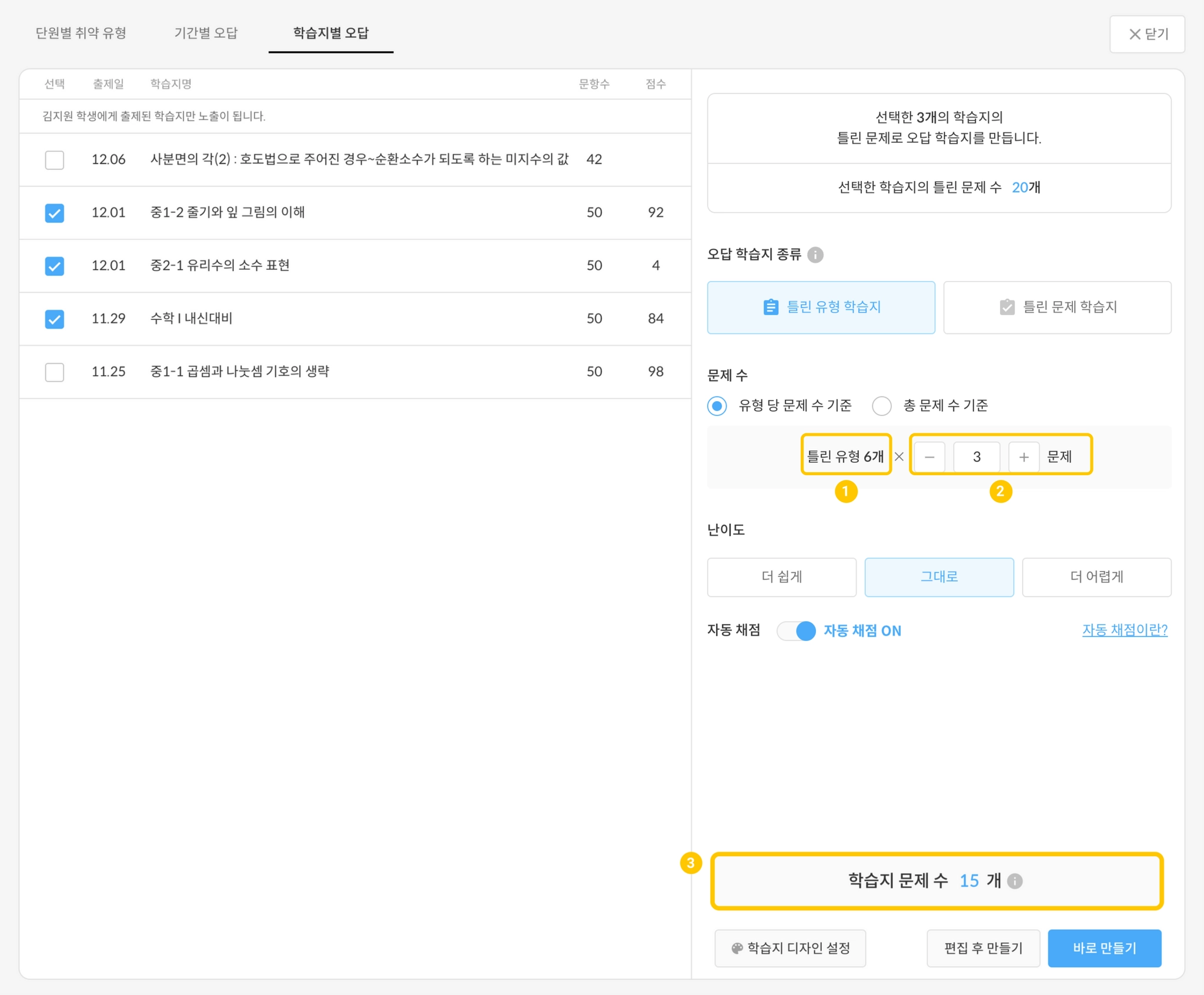Check 중1-1 곱셈과 나눗셈 기호의 생략
The height and width of the screenshot is (995, 1204).
coord(55,372)
